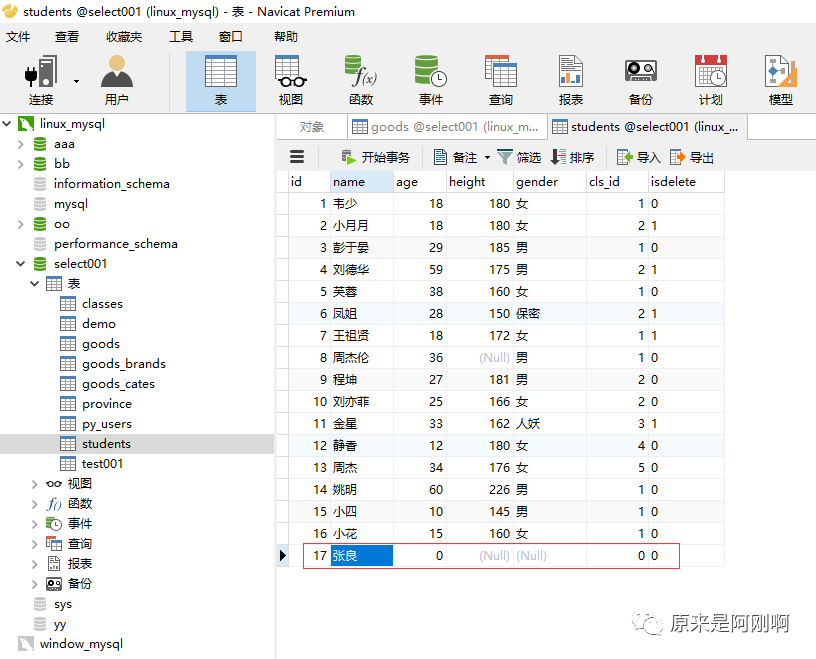This screenshot has width=816, height=659.
Task: Open the 工具 menu
Action: pyautogui.click(x=181, y=36)
